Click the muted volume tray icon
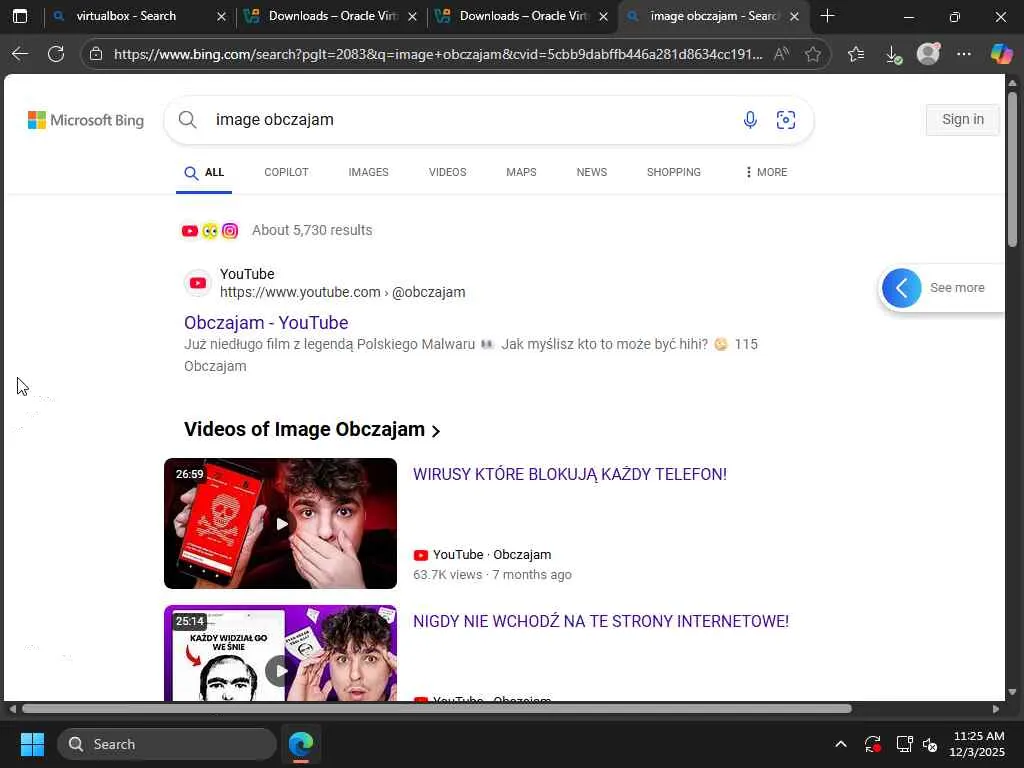 pos(930,744)
